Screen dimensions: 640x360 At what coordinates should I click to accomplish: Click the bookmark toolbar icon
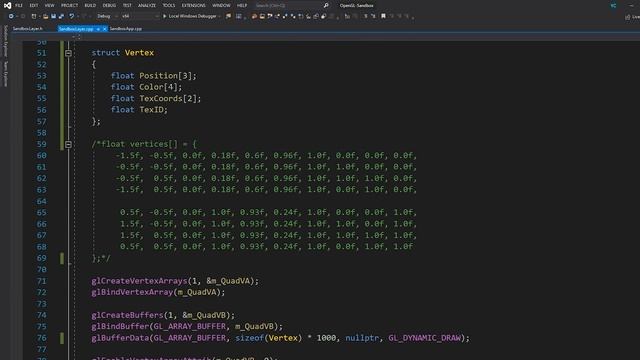(x=383, y=16)
